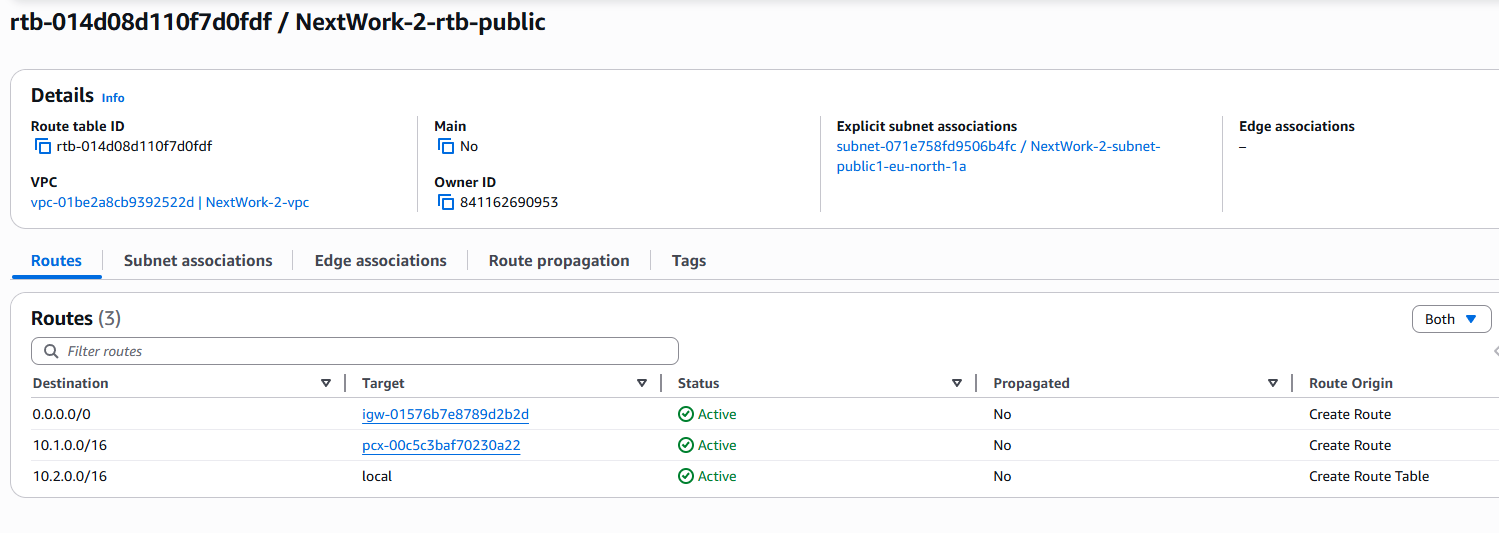Viewport: 1499px width, 533px height.
Task: Sort routes by Propagated column arrow
Action: (1272, 383)
